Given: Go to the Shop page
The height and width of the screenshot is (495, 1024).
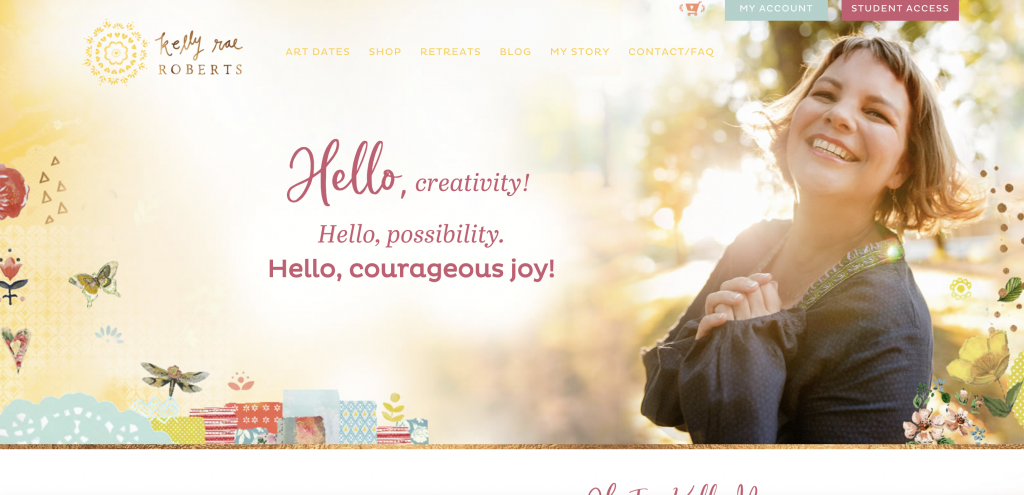Looking at the screenshot, I should [385, 52].
